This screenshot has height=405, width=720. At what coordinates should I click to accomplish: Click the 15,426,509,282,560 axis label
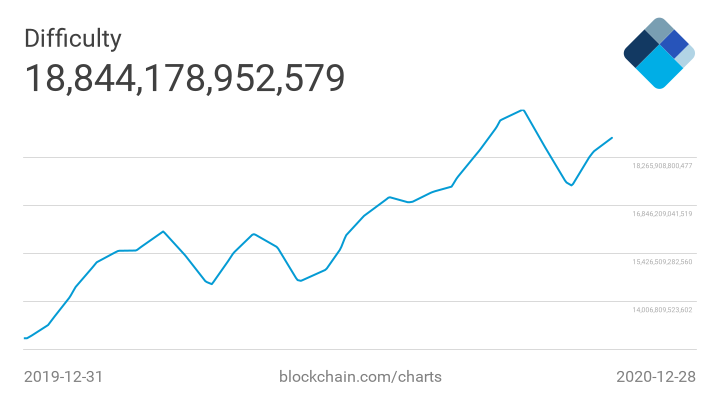pos(662,261)
